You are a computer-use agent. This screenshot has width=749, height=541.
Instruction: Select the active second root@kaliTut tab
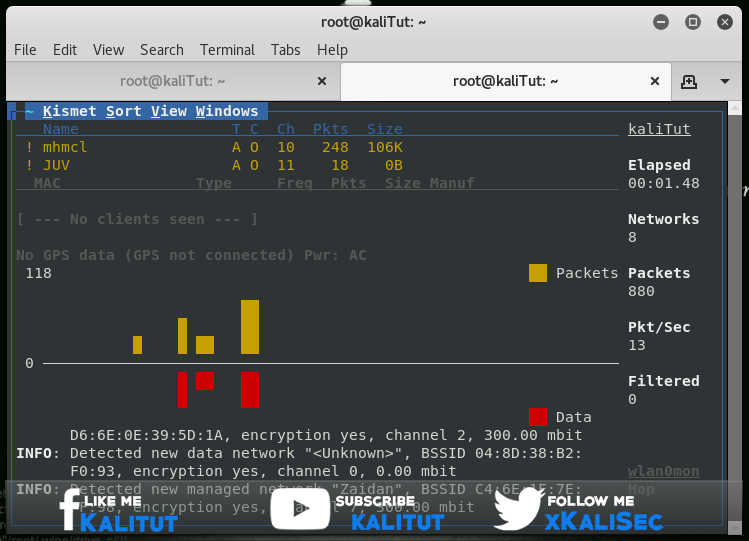505,81
